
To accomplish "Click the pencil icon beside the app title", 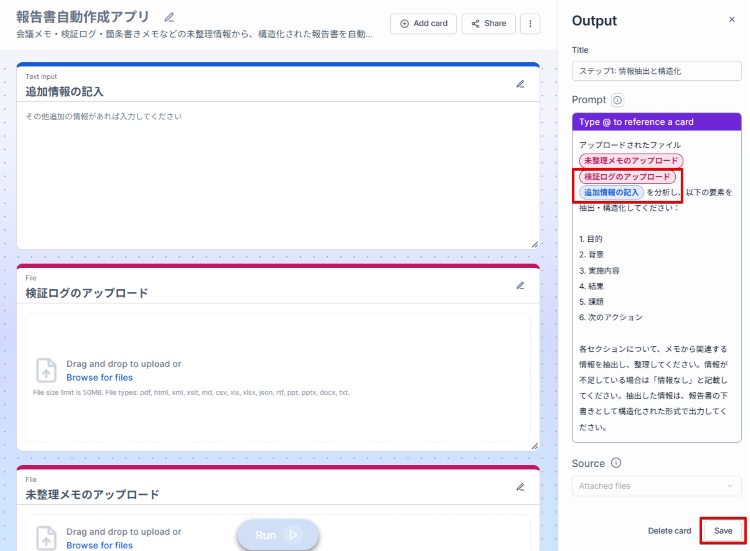I will pyautogui.click(x=169, y=17).
